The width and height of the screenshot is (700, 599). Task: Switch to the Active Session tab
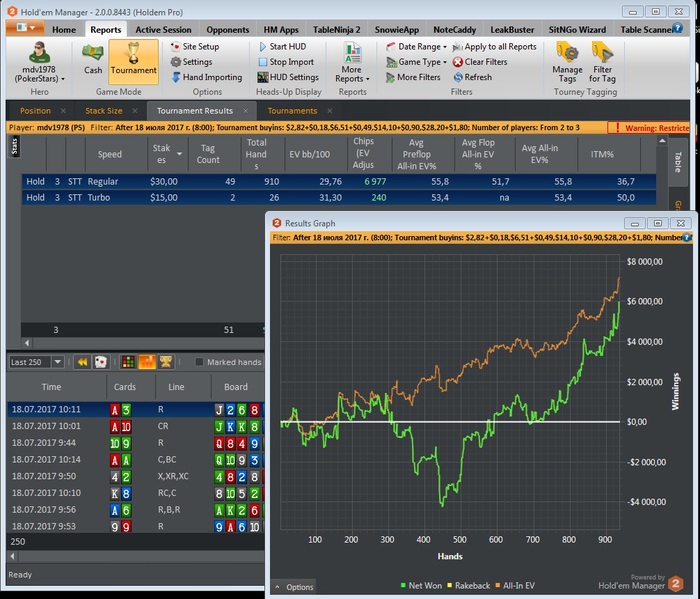(163, 30)
